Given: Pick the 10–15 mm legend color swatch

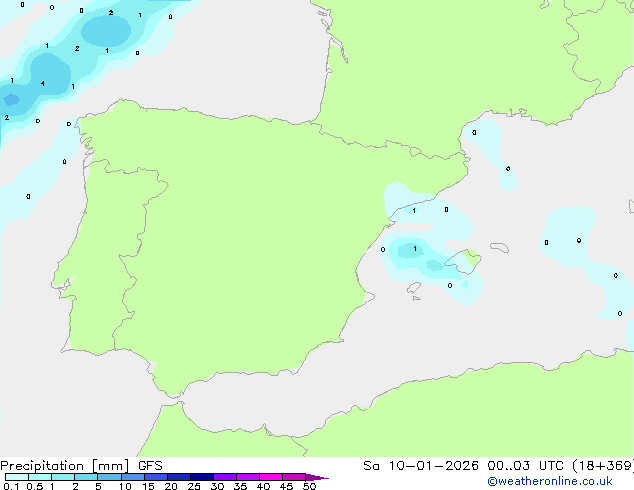Looking at the screenshot, I should [x=133, y=477].
